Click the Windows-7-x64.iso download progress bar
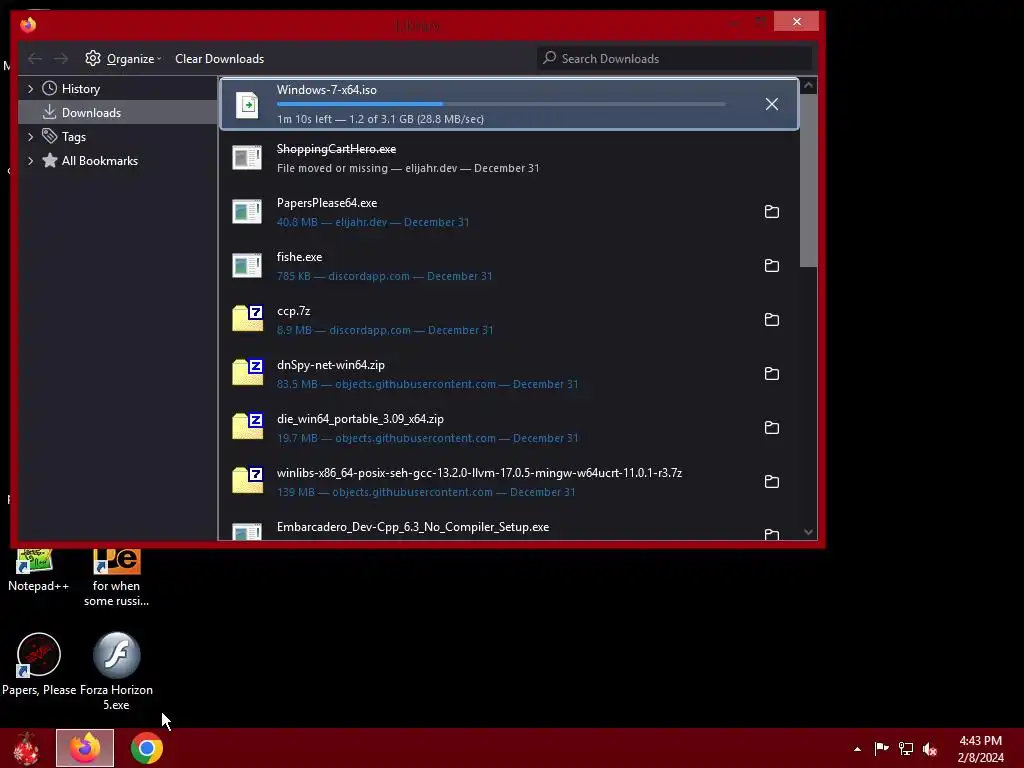This screenshot has width=1024, height=768. point(501,104)
